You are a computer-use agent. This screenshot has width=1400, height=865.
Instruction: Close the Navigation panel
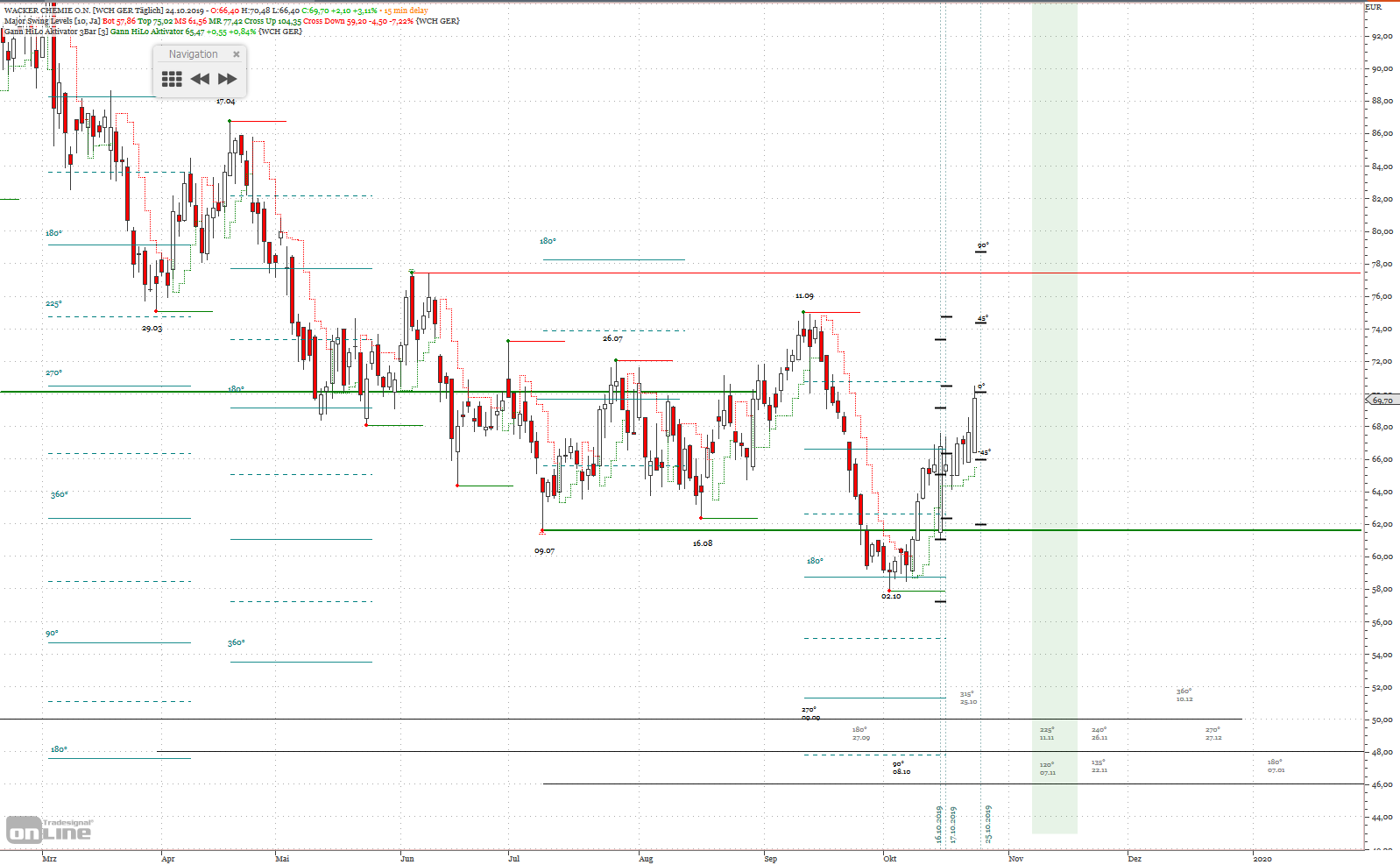(x=237, y=54)
